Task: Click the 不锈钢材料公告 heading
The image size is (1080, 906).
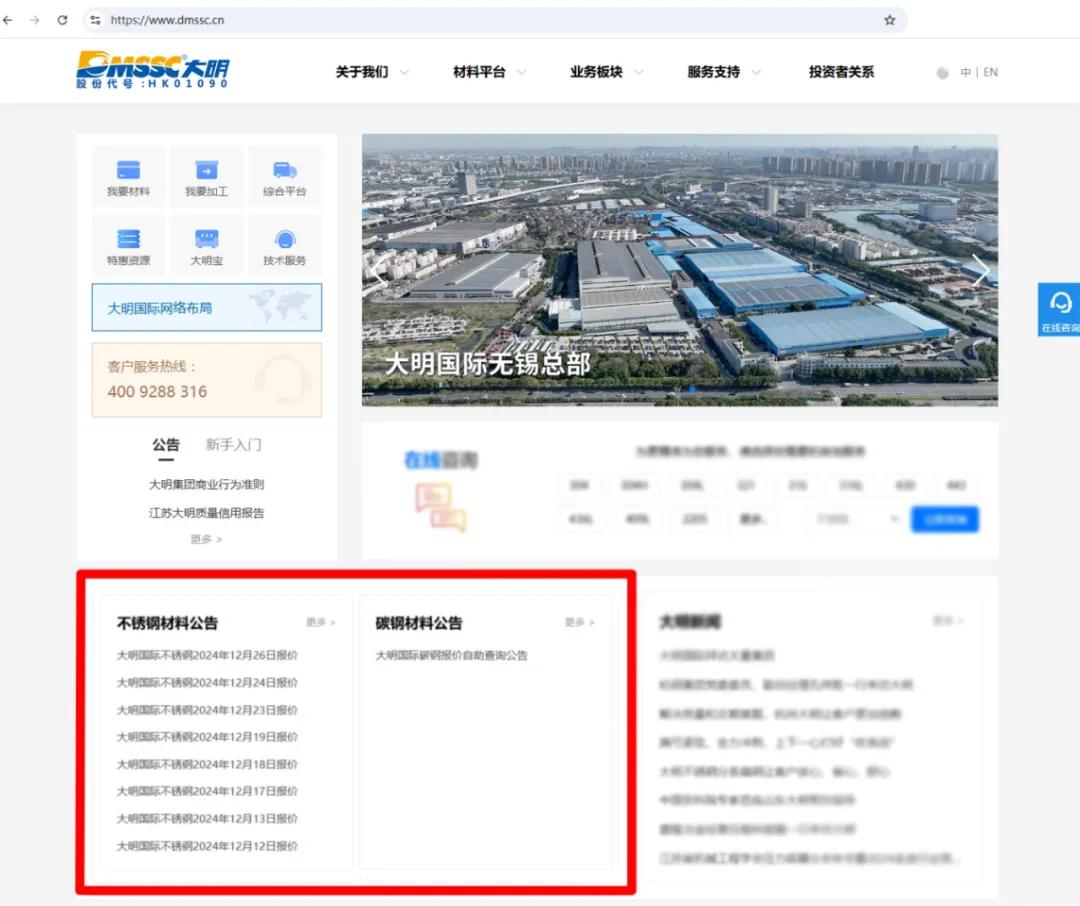Action: (167, 623)
